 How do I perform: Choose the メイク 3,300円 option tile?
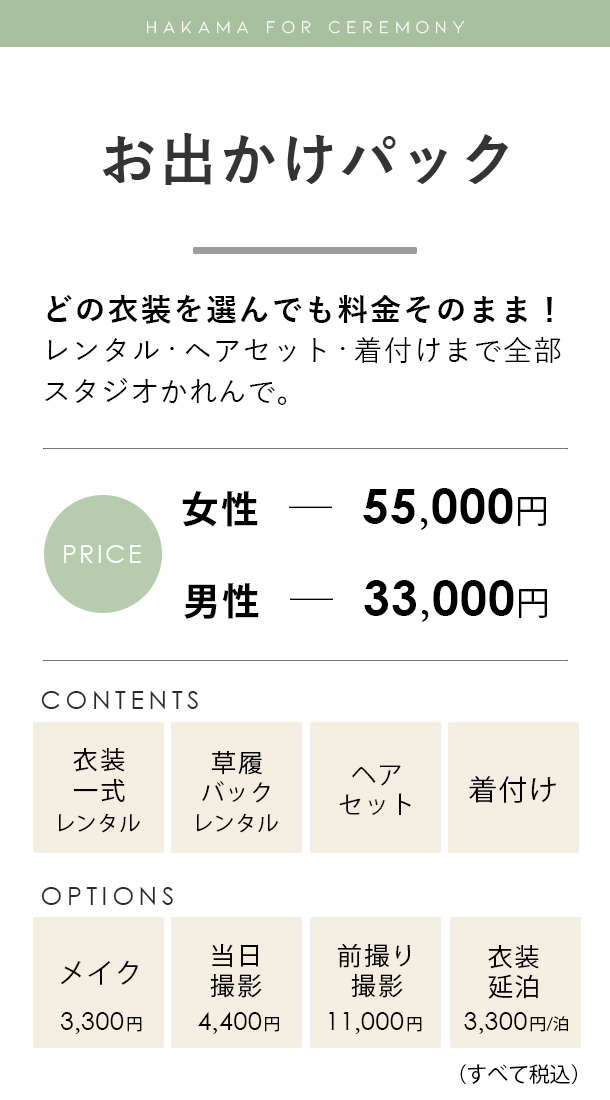pyautogui.click(x=98, y=982)
